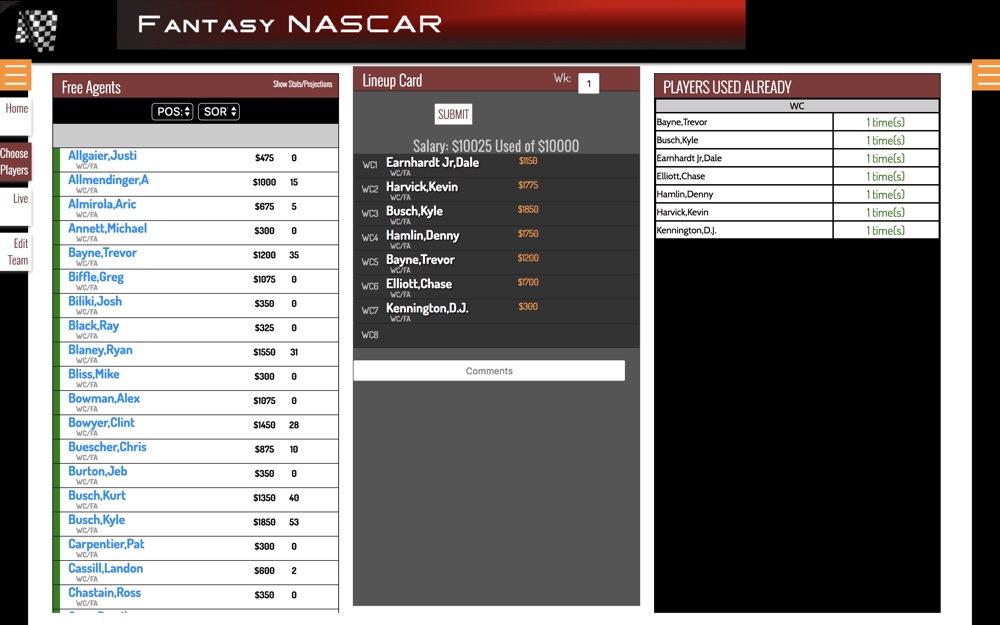Submit the lineup card
This screenshot has width=1000, height=625.
(x=453, y=114)
